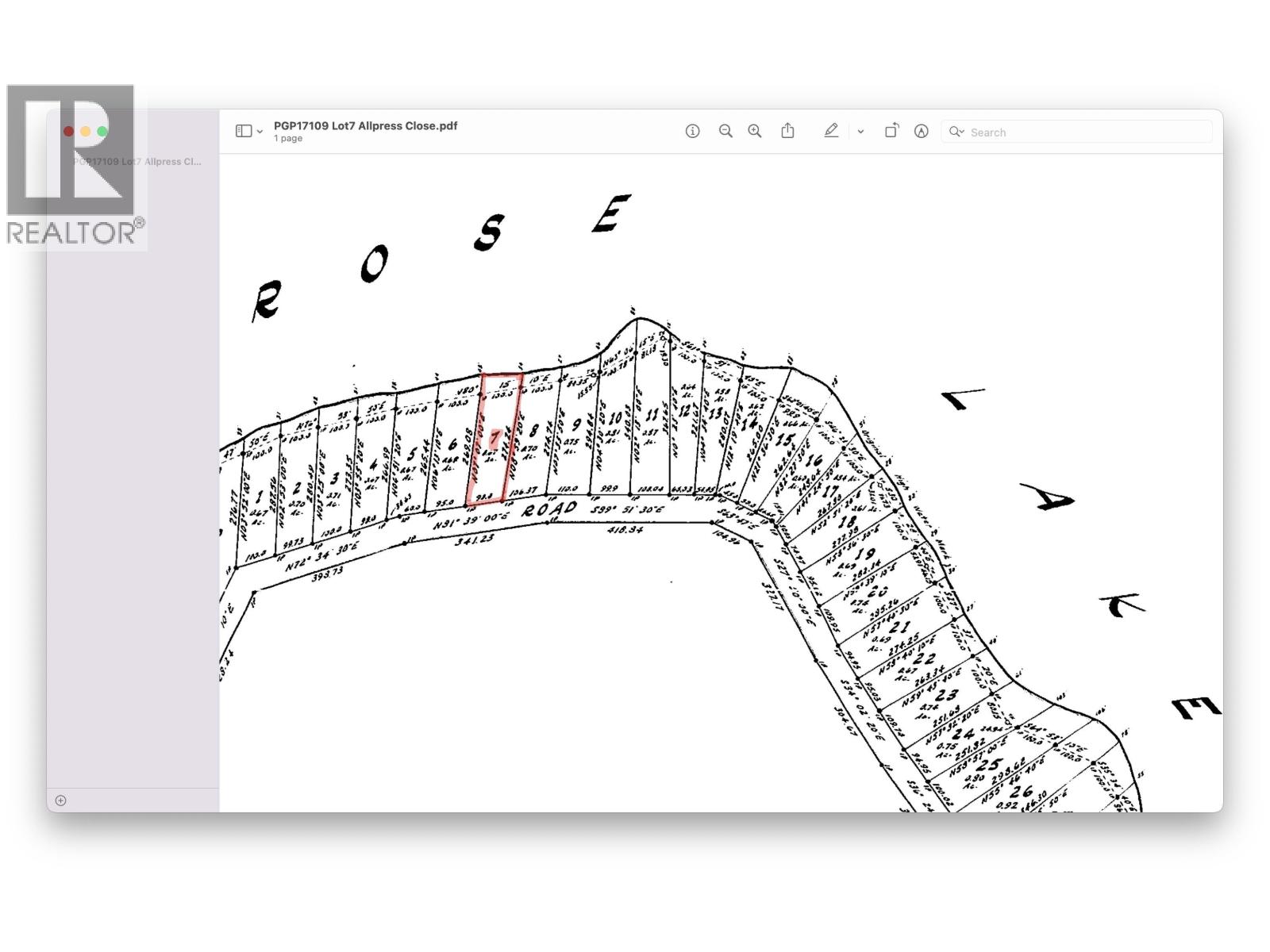Toggle the sidebar view button
The height and width of the screenshot is (952, 1270).
(x=244, y=131)
